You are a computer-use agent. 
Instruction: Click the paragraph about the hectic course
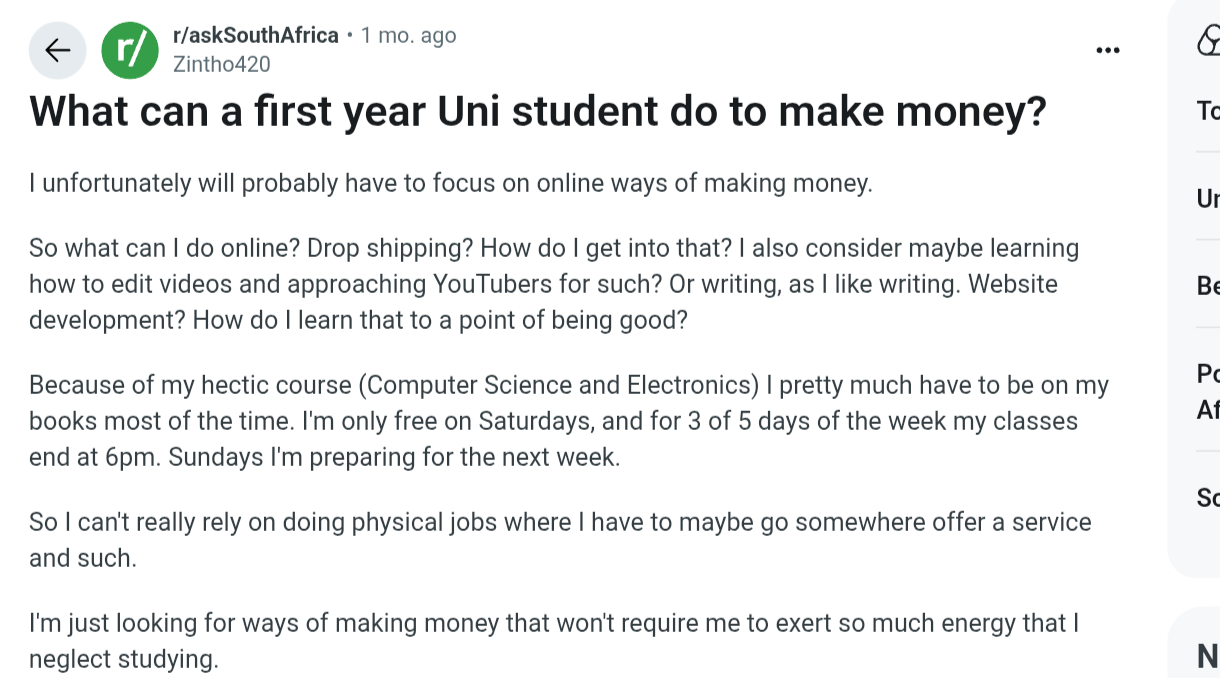[568, 421]
